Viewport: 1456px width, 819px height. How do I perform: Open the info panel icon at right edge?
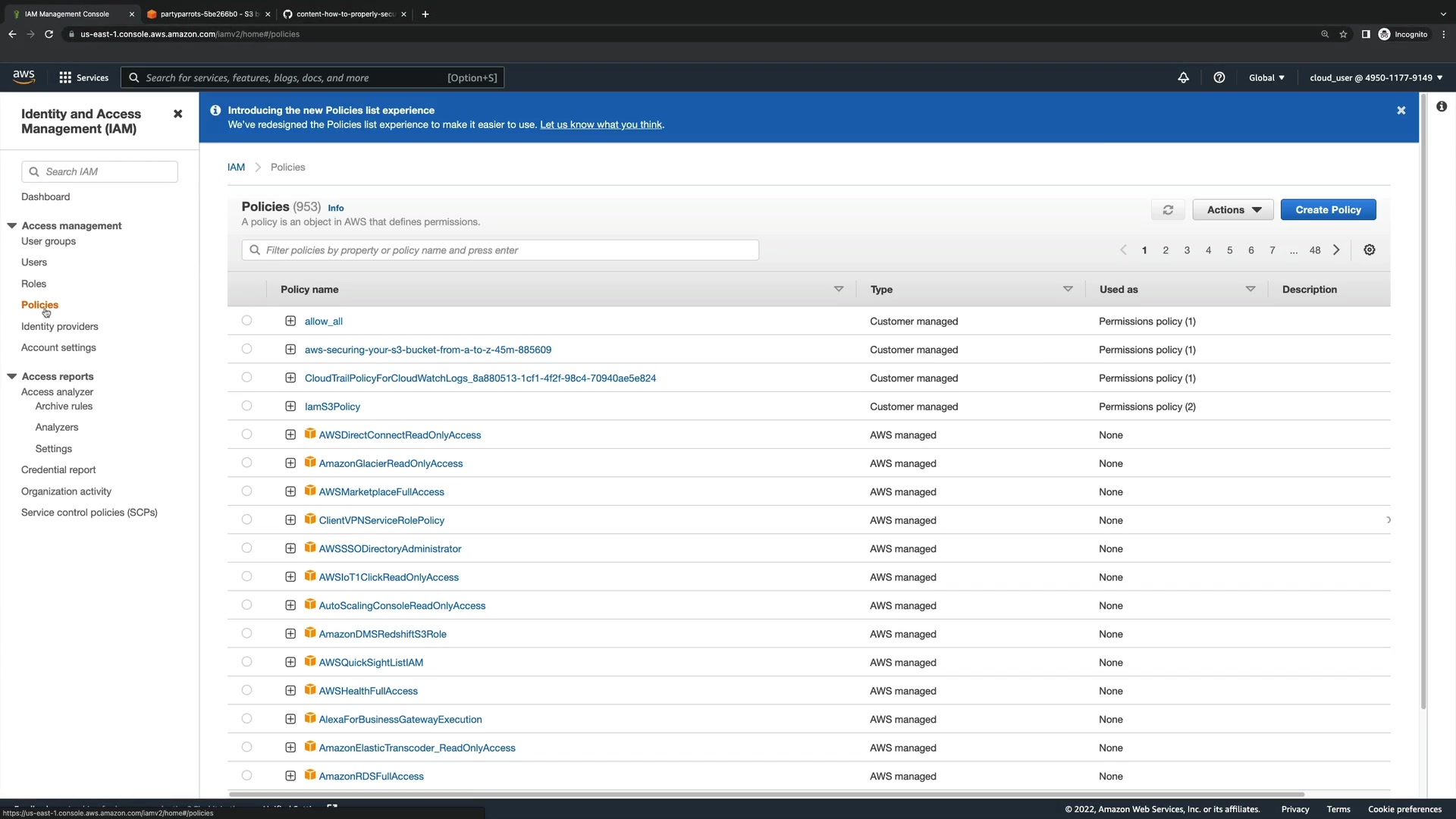coord(1441,107)
